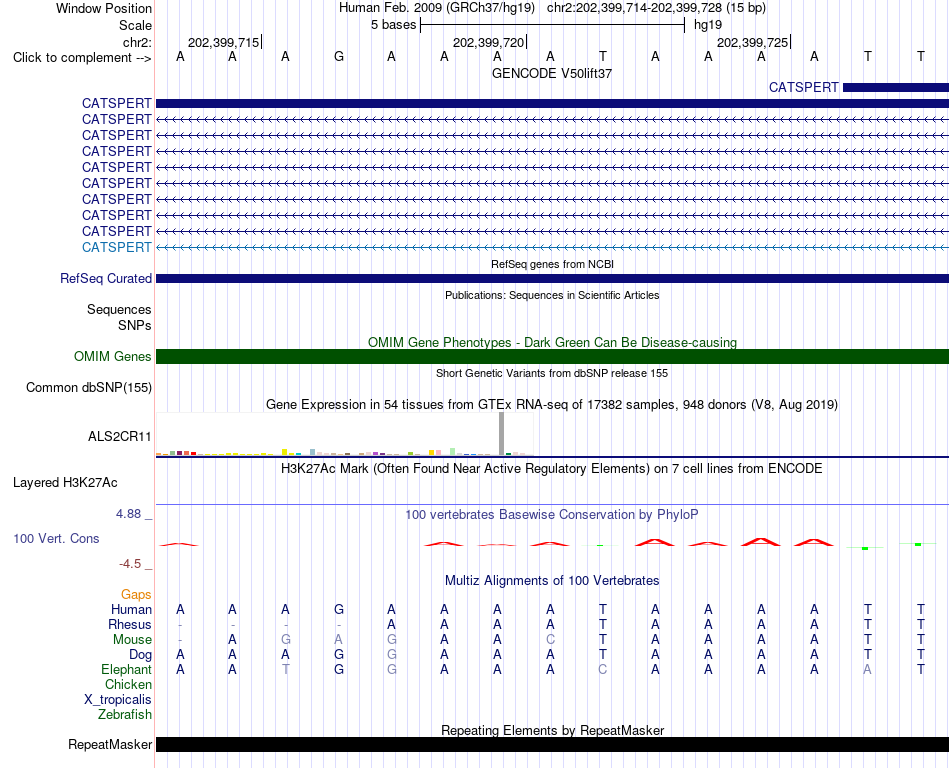Click the black RepeatMasker bar
The width and height of the screenshot is (950, 768).
(552, 744)
